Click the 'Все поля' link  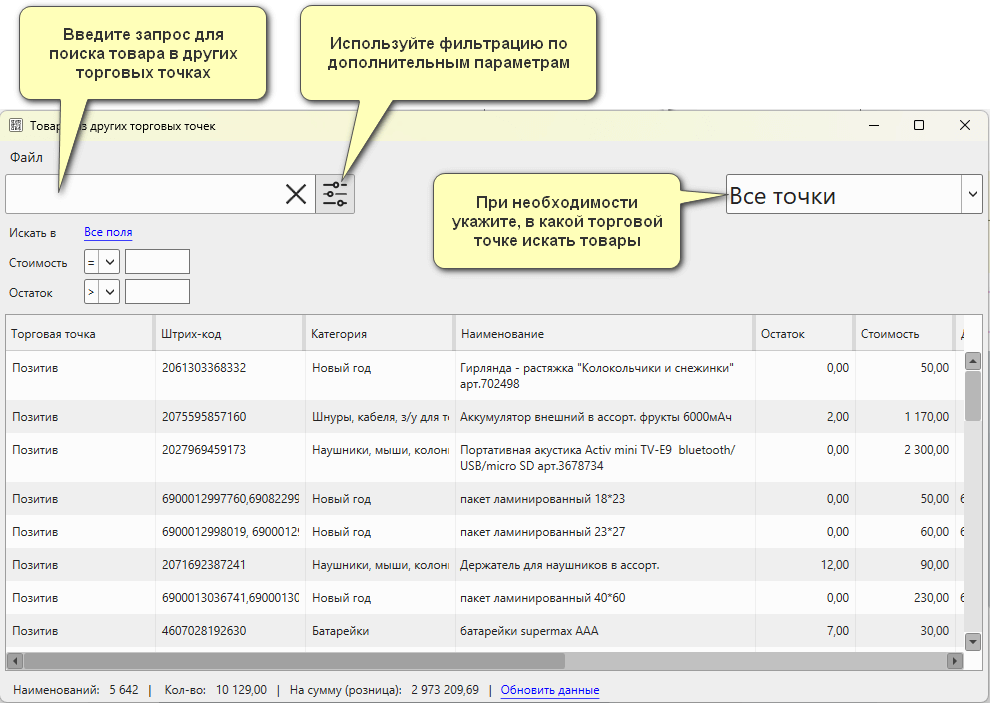108,233
